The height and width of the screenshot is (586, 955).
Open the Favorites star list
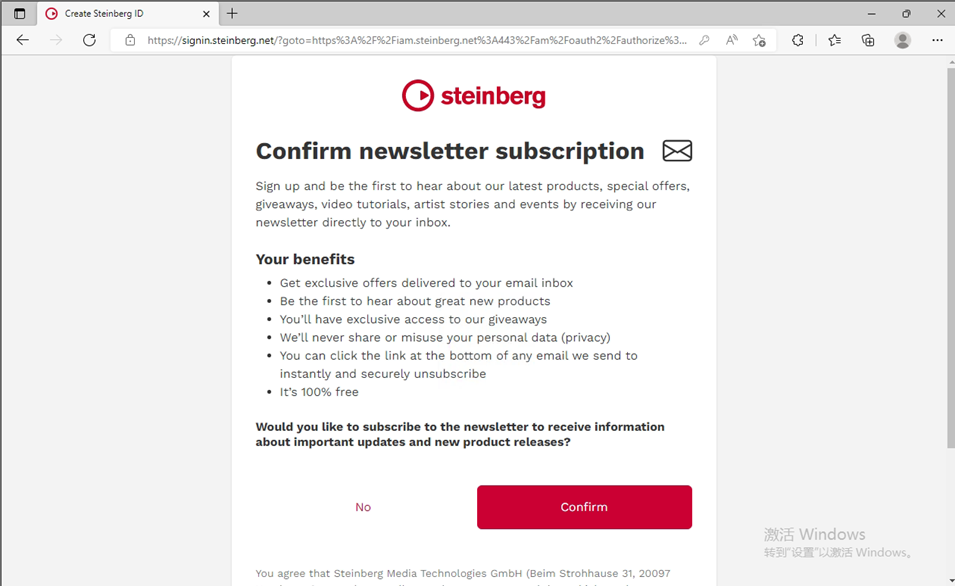(835, 40)
